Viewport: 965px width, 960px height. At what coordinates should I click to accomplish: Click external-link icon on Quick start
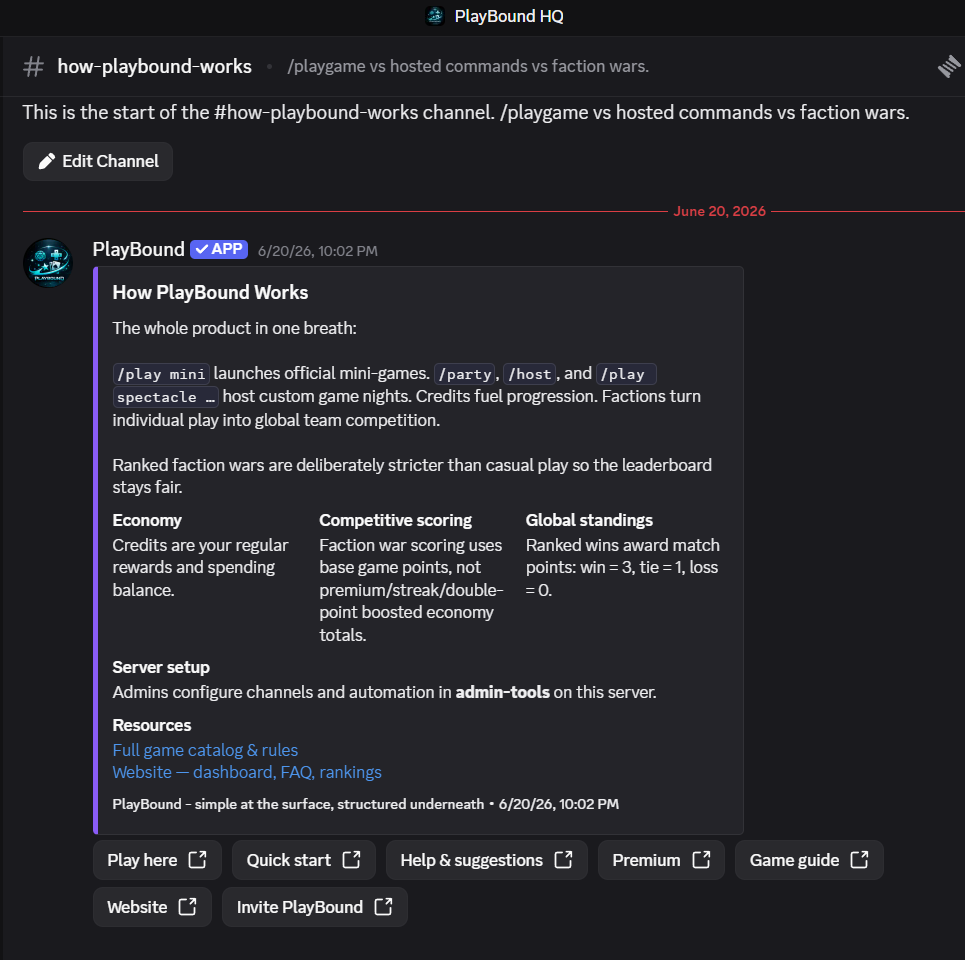click(x=351, y=860)
